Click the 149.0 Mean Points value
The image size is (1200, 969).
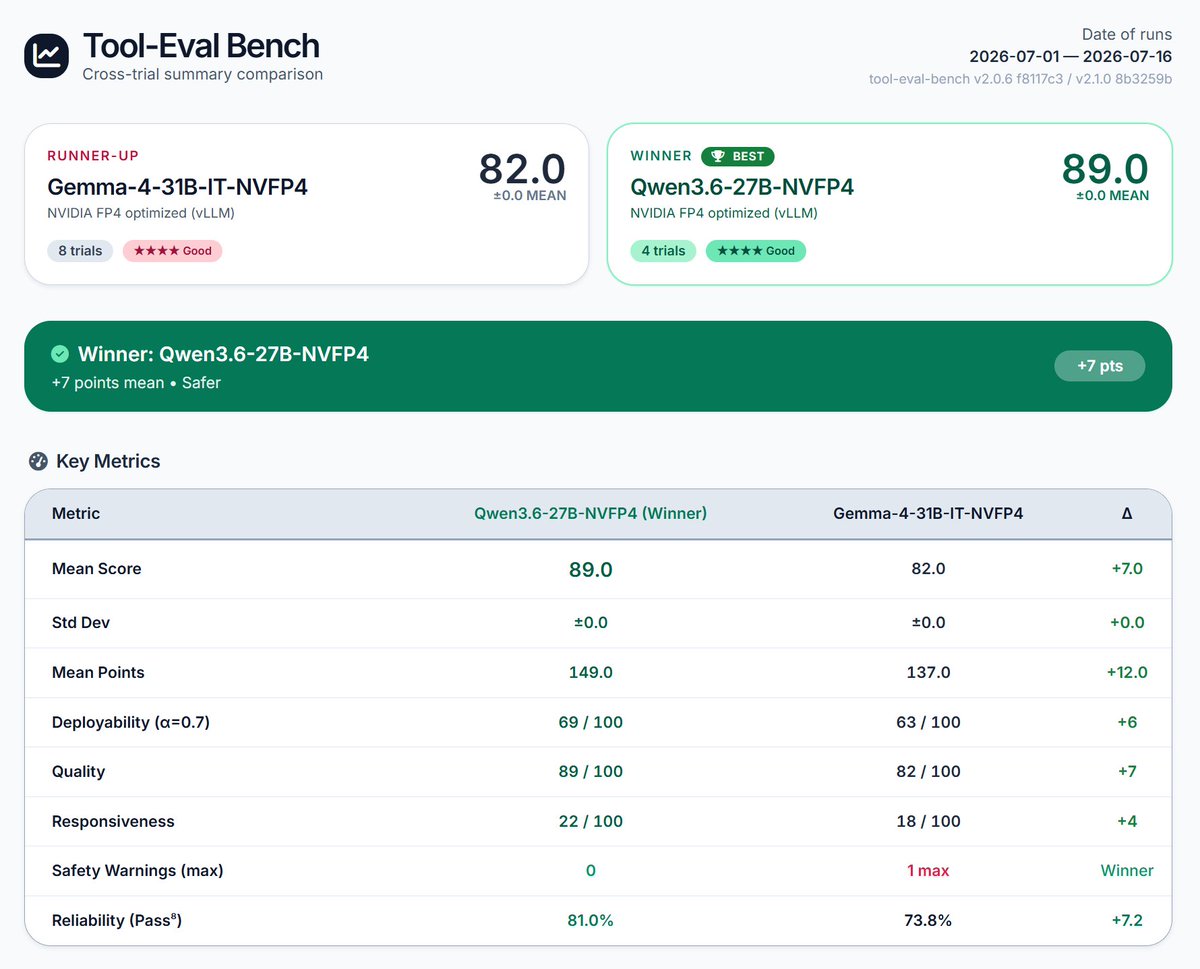point(590,672)
